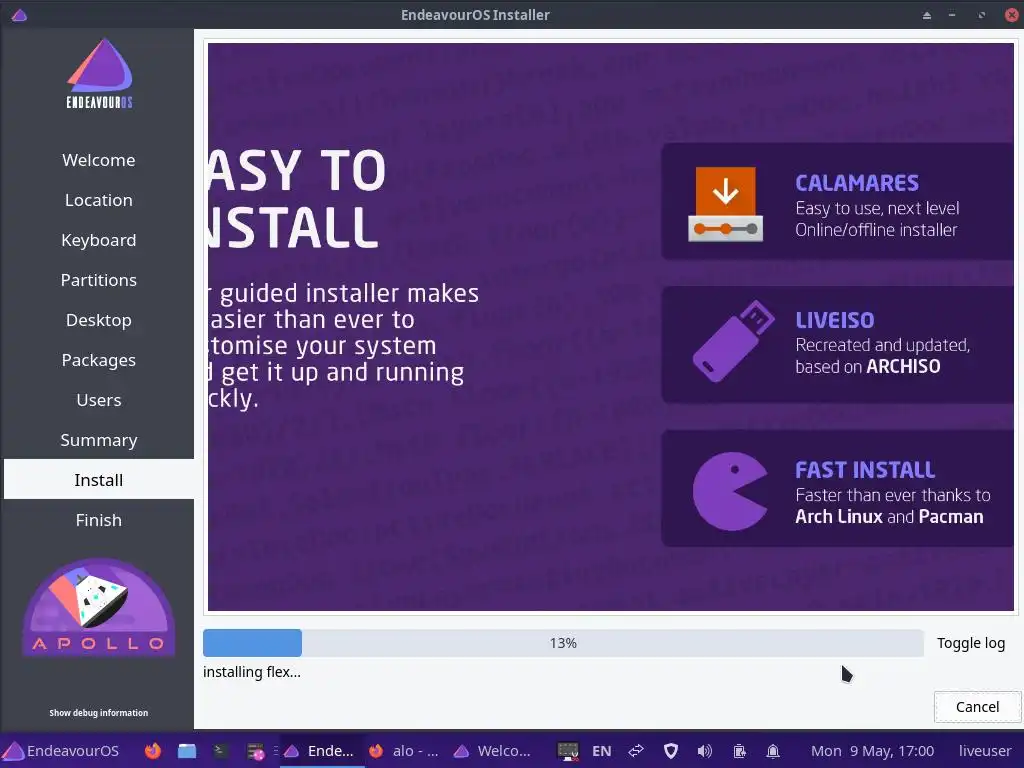Click the shield security tray icon
The height and width of the screenshot is (768, 1024).
(x=671, y=751)
